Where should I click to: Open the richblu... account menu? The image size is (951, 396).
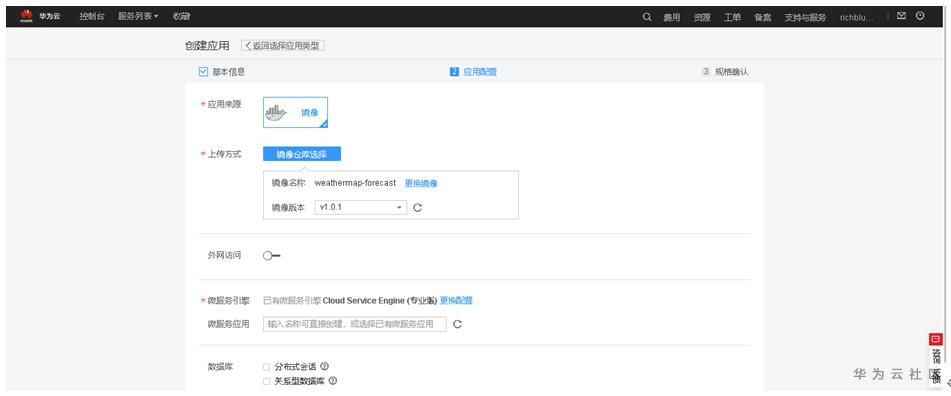[856, 18]
